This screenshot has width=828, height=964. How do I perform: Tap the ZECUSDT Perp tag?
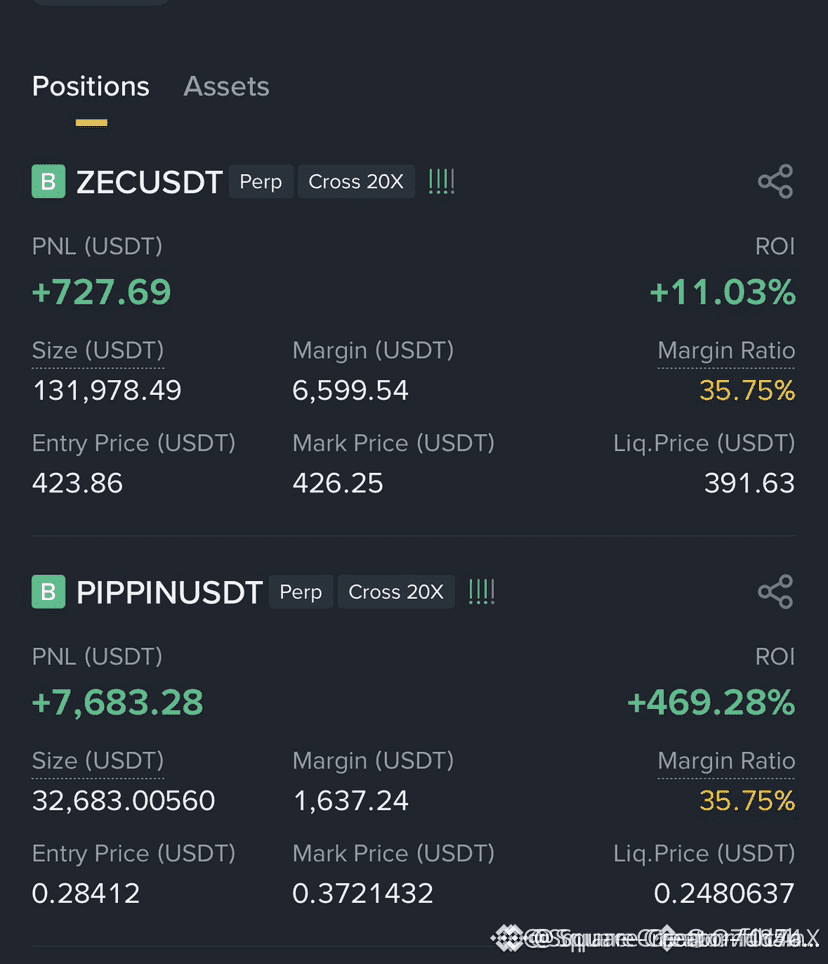tap(261, 181)
